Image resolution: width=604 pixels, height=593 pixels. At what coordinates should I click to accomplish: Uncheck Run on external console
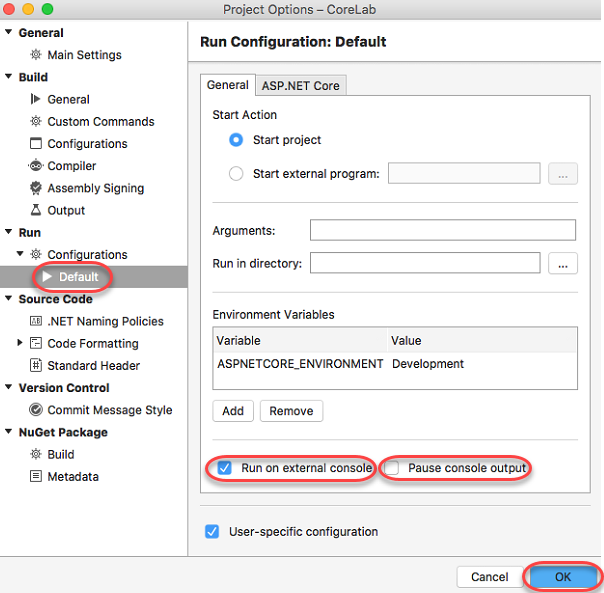coord(224,468)
